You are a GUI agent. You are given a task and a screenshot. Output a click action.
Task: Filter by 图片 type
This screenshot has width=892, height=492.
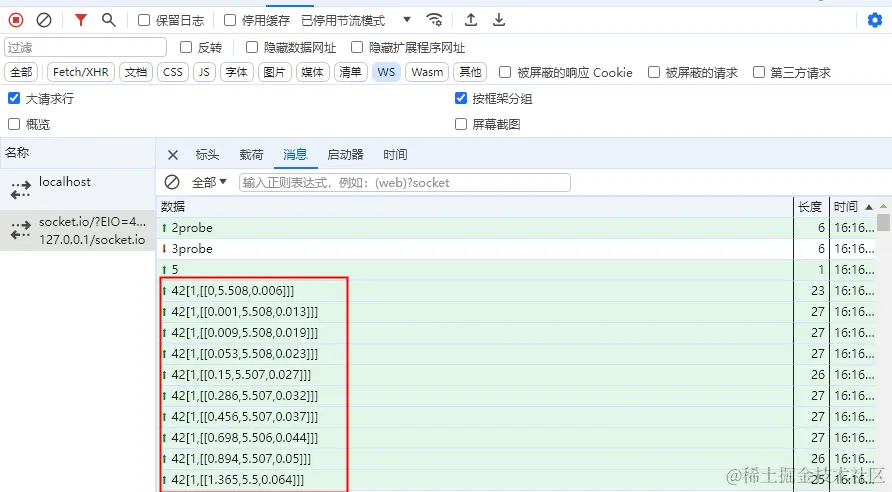click(275, 72)
